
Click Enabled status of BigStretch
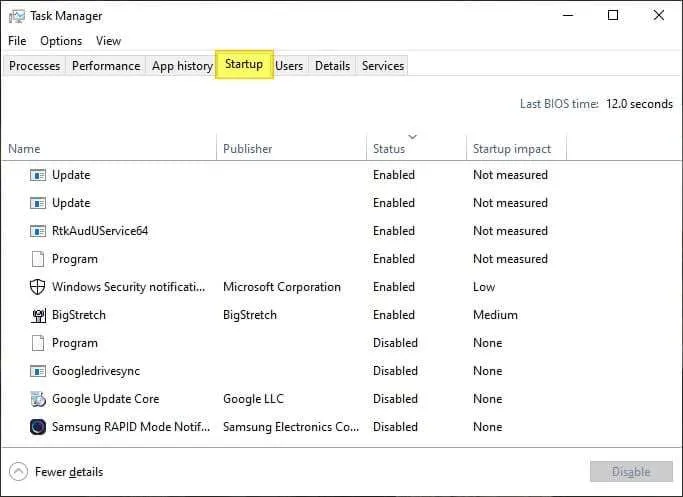point(394,315)
